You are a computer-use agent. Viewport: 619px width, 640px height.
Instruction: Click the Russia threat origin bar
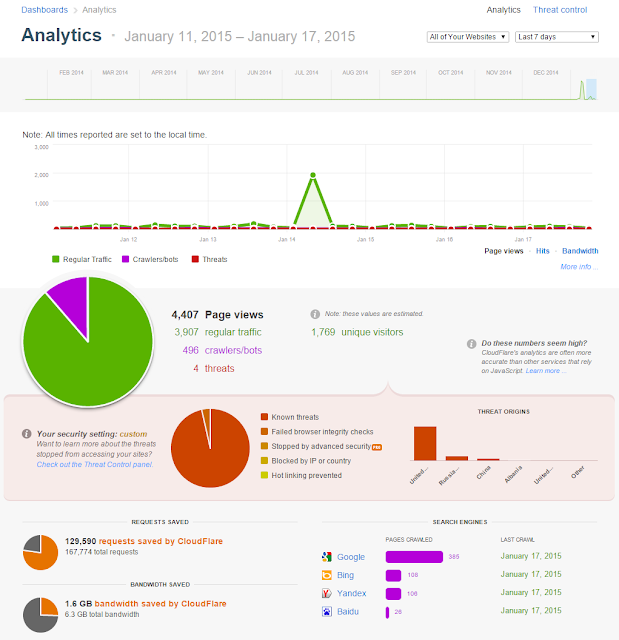pos(457,458)
